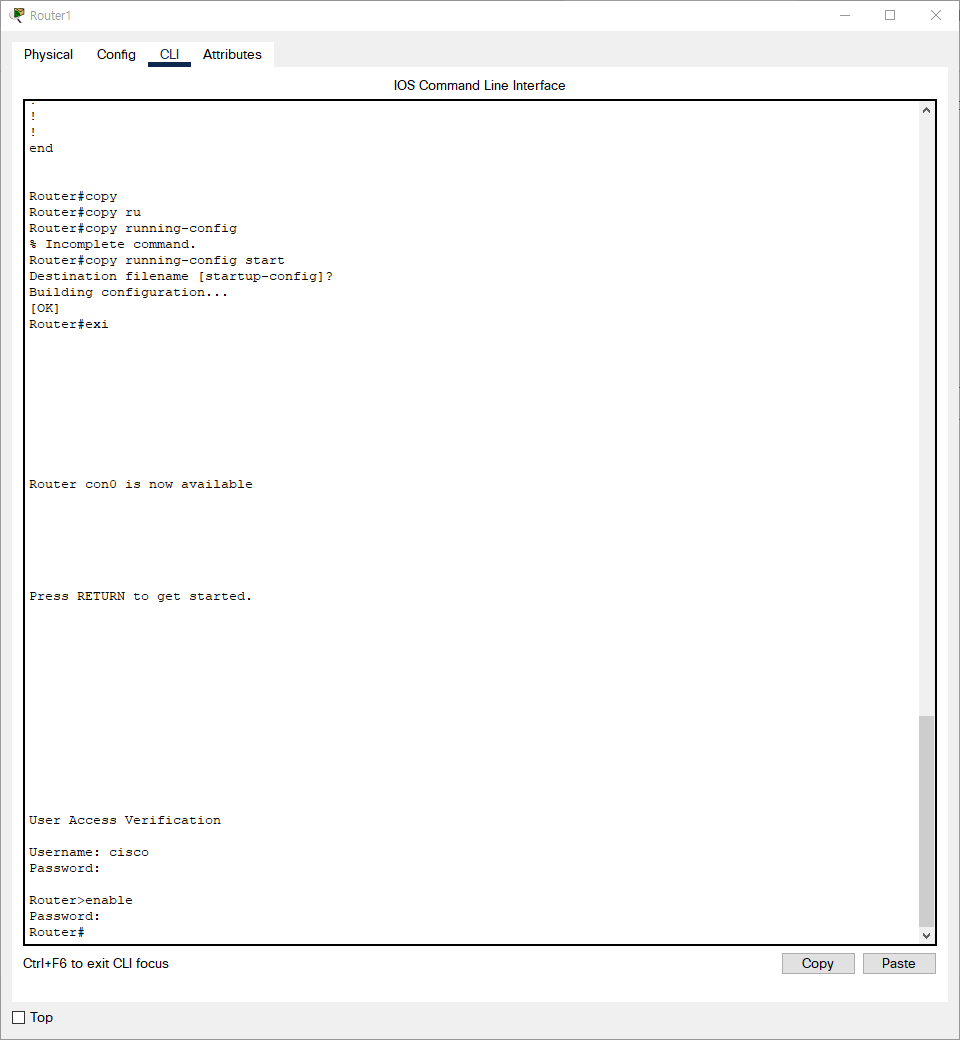960x1040 pixels.
Task: Click the scroll up arrow in CLI
Action: click(926, 110)
